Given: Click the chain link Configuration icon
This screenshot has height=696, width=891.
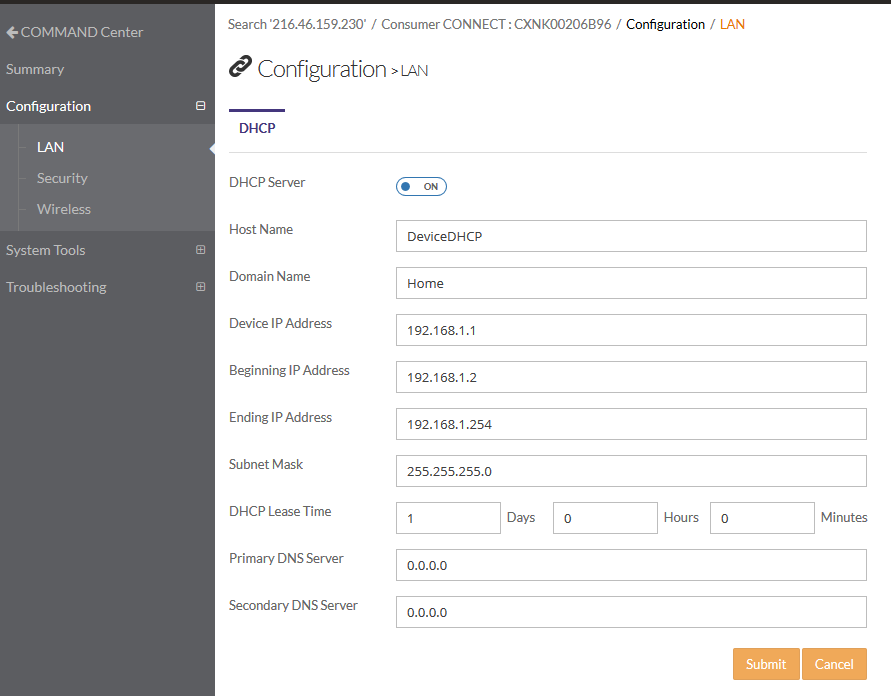Looking at the screenshot, I should point(240,67).
